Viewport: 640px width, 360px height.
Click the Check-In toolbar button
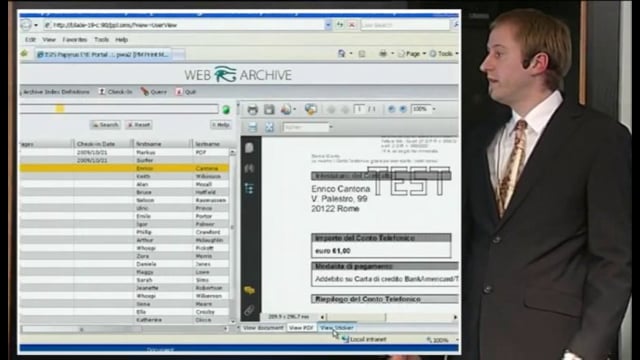[x=116, y=92]
